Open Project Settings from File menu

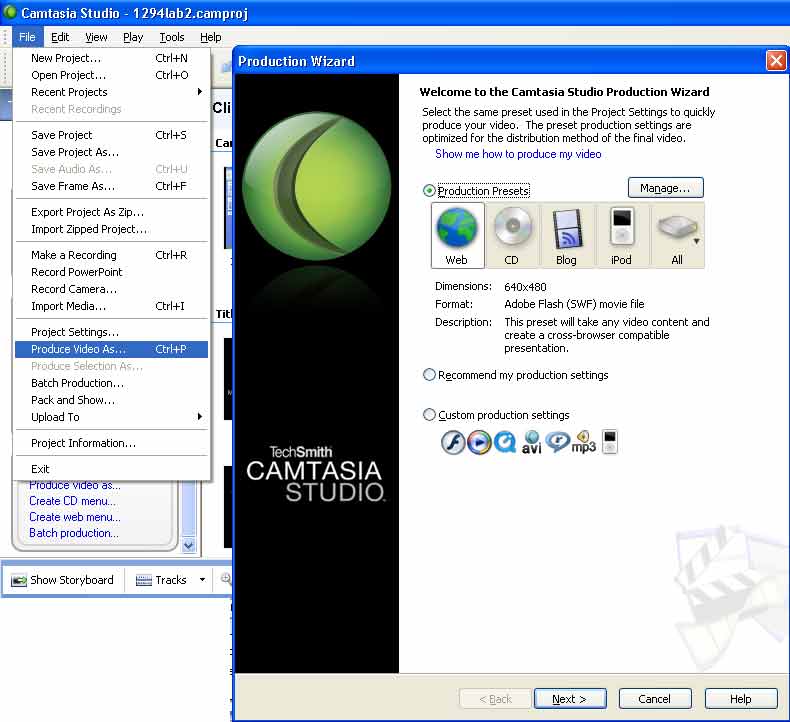[x=111, y=332]
